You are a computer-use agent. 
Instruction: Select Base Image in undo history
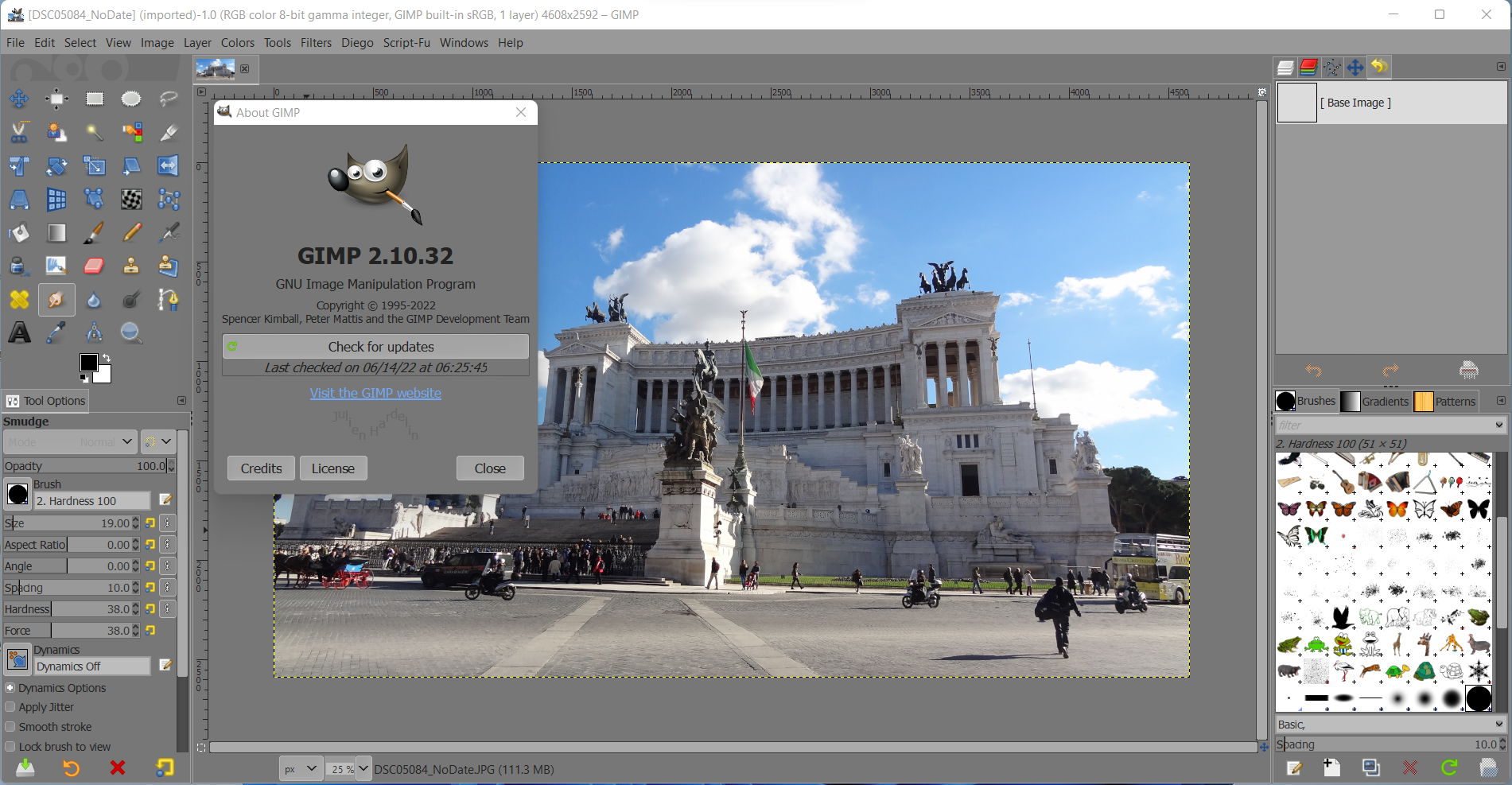[1391, 103]
